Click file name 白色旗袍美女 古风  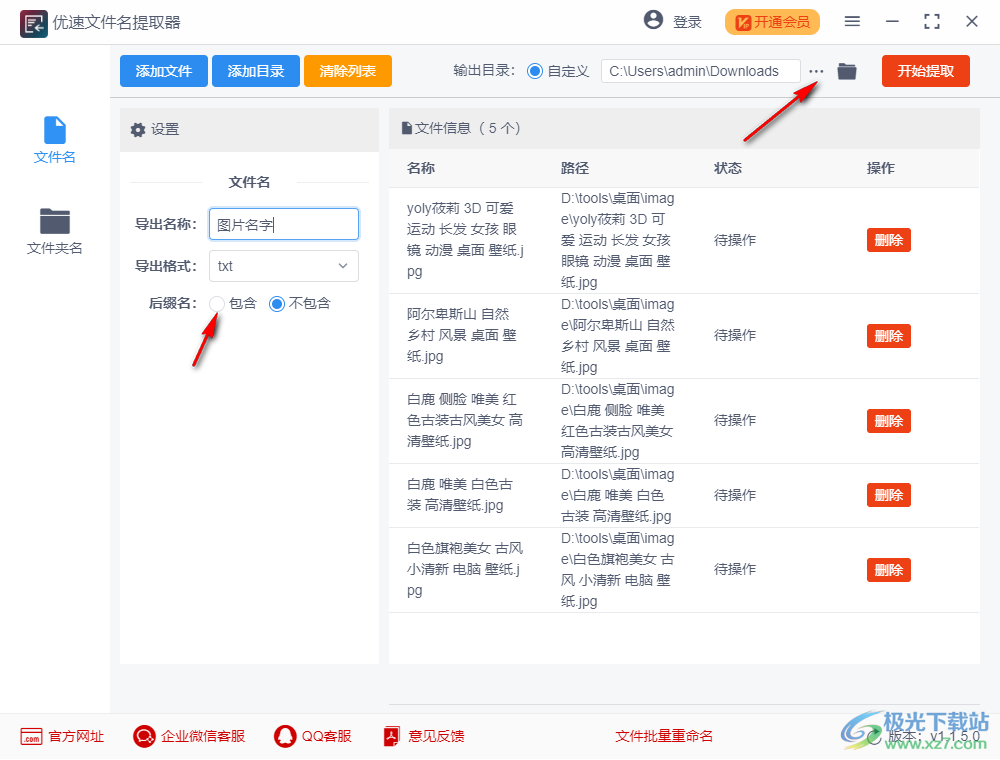tap(465, 569)
